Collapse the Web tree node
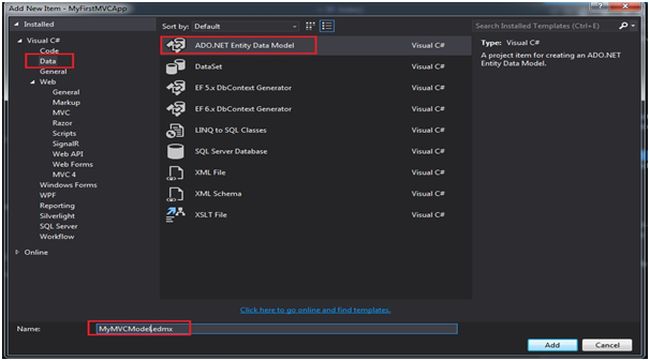 tap(33, 82)
